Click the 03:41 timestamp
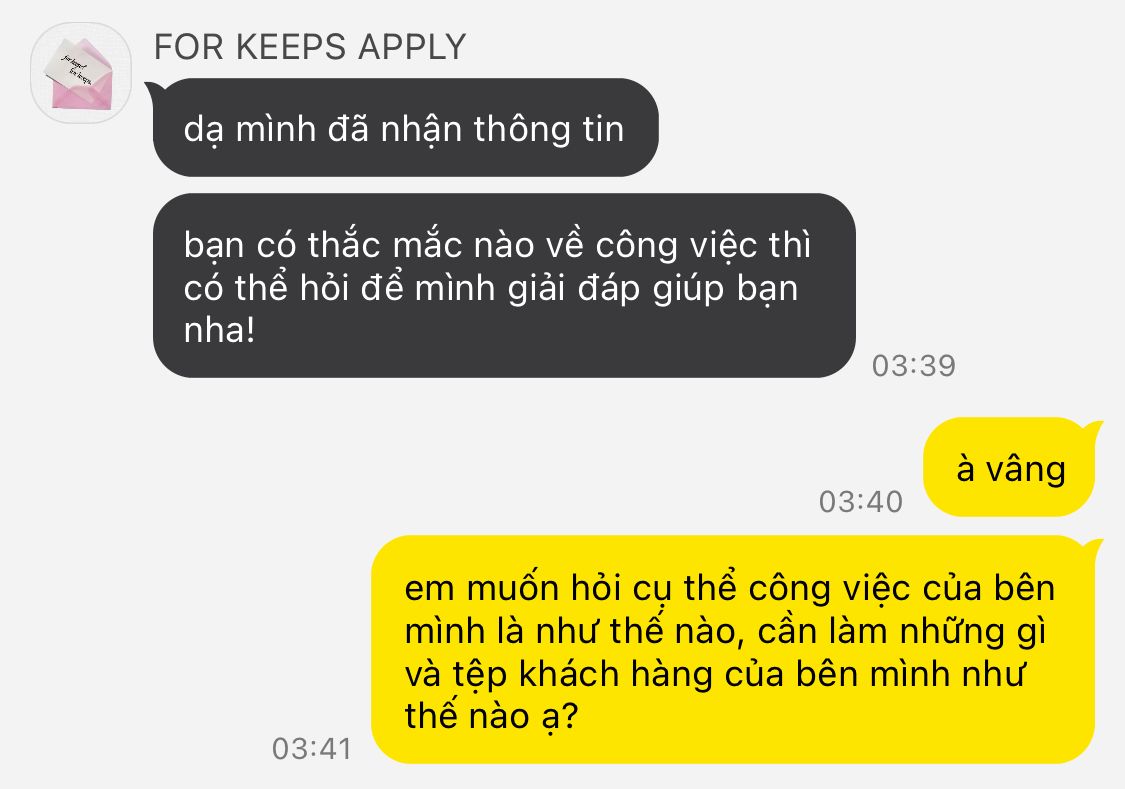Screen dimensions: 1125x789 312,749
